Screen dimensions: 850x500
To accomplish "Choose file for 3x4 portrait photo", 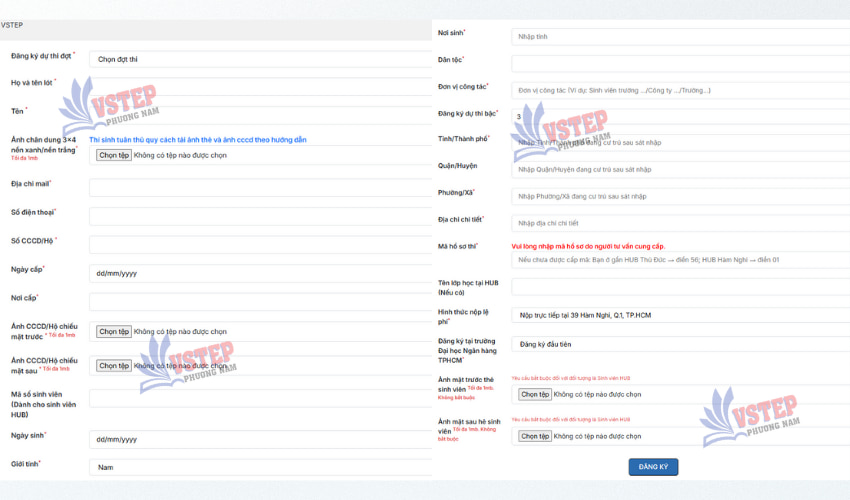I will pyautogui.click(x=114, y=155).
